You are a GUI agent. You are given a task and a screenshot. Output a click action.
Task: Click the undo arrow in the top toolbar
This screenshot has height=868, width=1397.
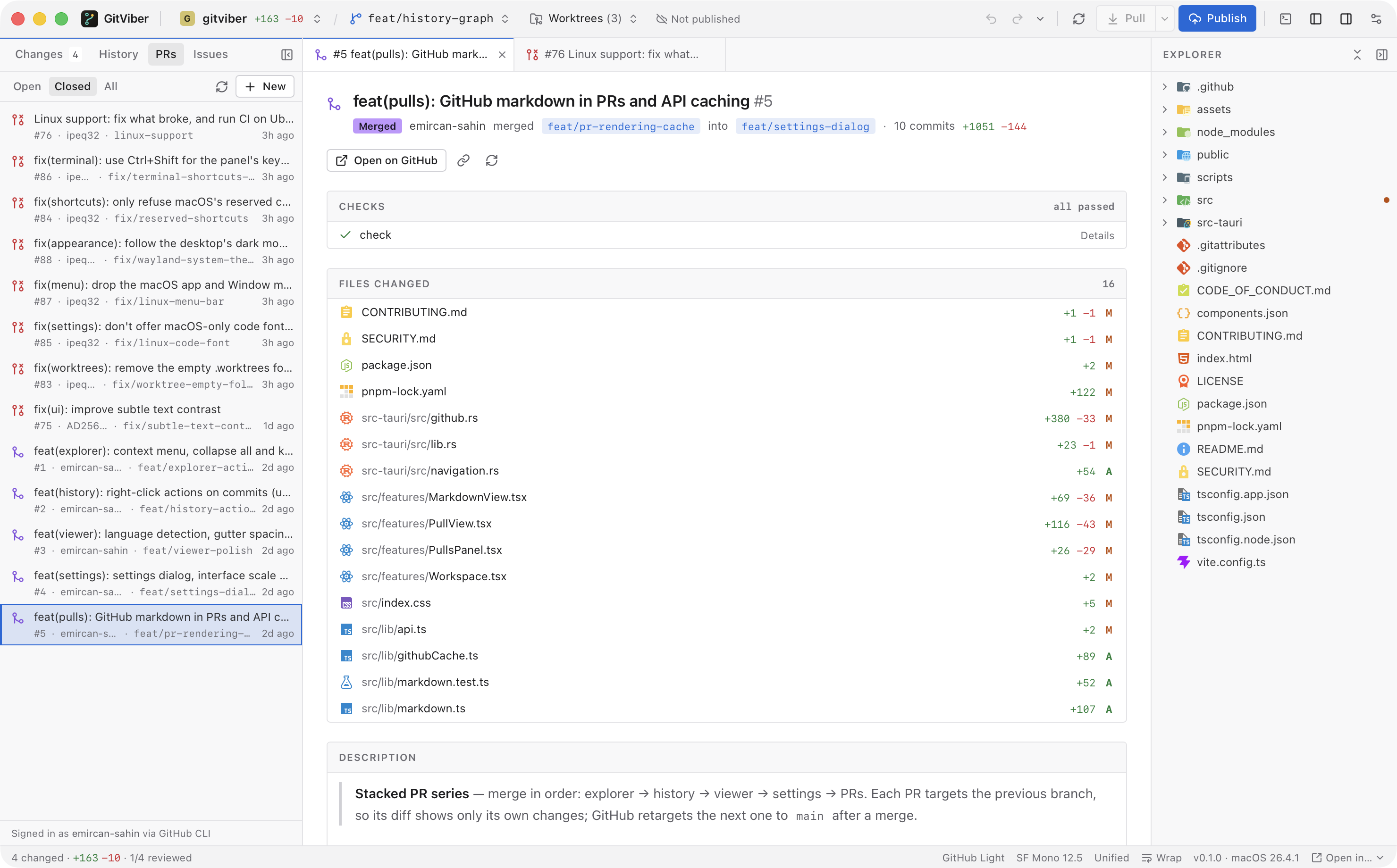[x=991, y=19]
